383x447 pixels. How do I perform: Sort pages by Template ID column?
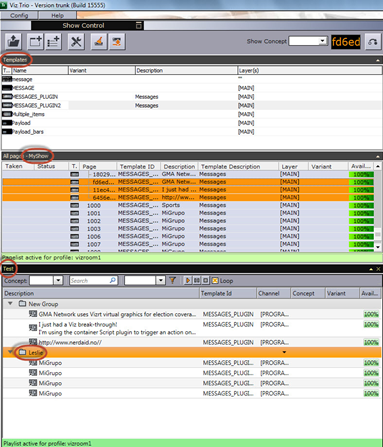click(139, 166)
